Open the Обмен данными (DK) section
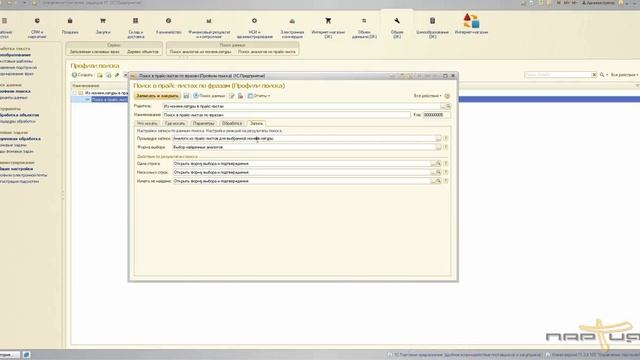This screenshot has height=360, width=640. pyautogui.click(x=364, y=27)
